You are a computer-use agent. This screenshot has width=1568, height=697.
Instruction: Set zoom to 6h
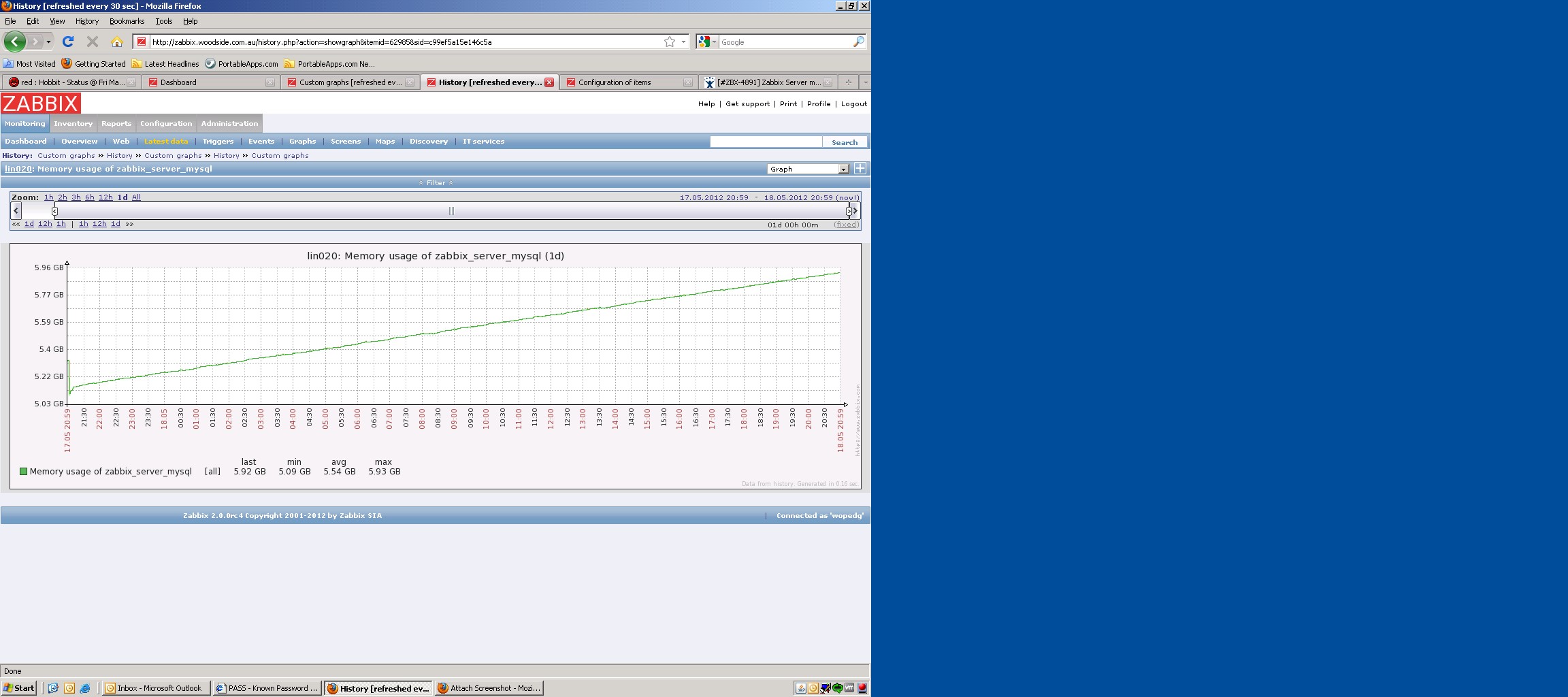(x=89, y=197)
